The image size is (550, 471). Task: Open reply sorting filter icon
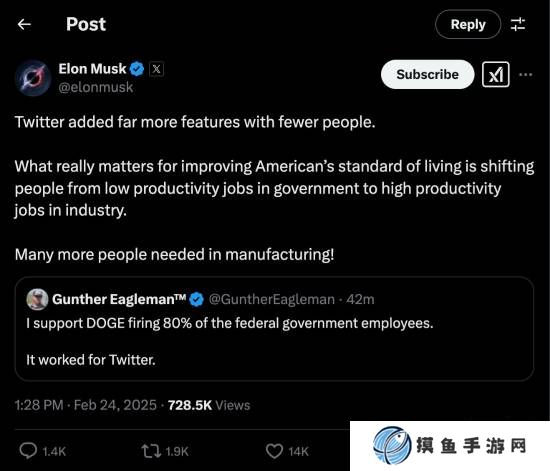[518, 24]
